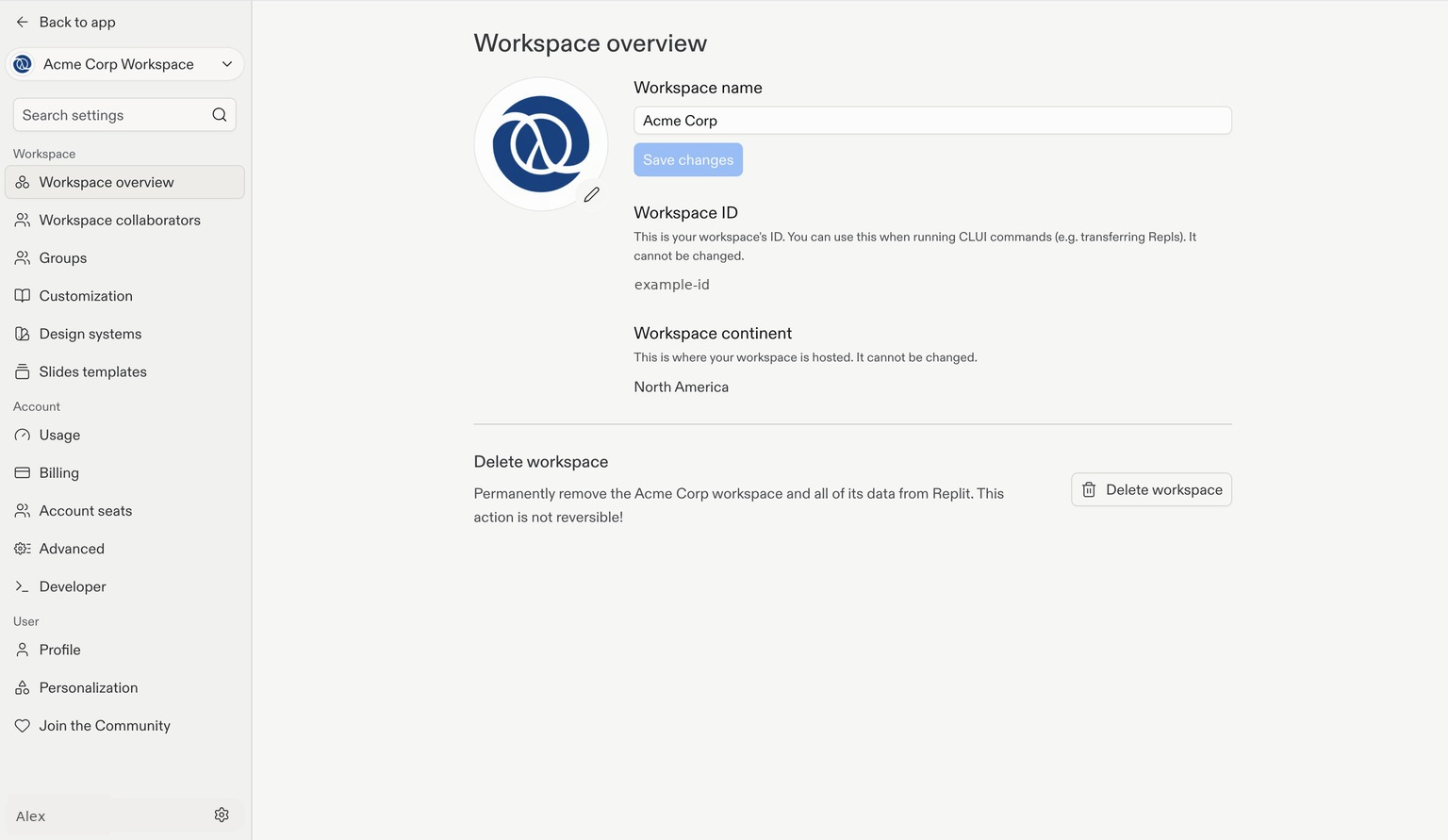Screen dimensions: 1448x840
Task: Click the Delete workspace section heading
Action: pos(541,462)
